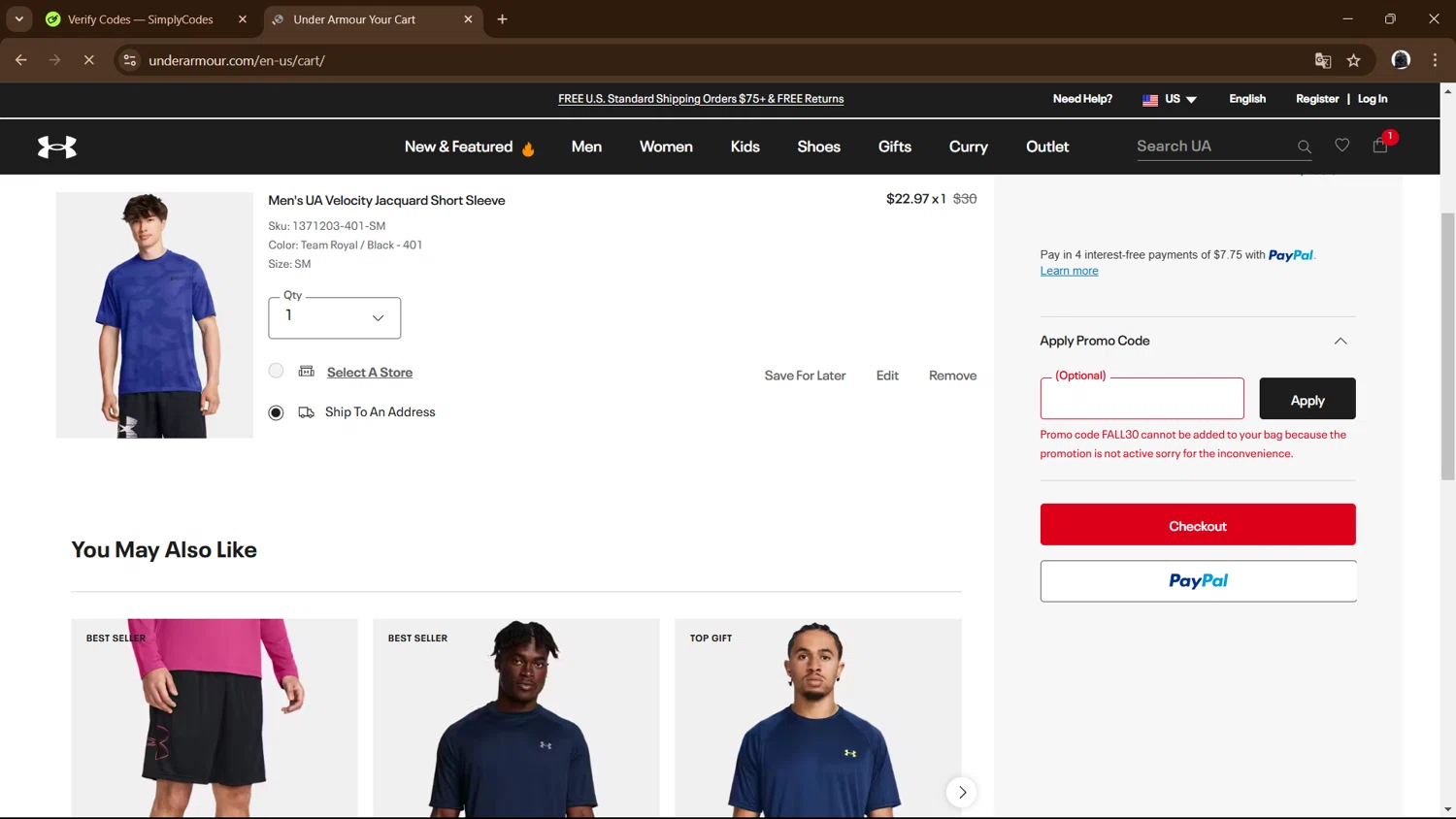Click the store pickup icon

tap(307, 372)
